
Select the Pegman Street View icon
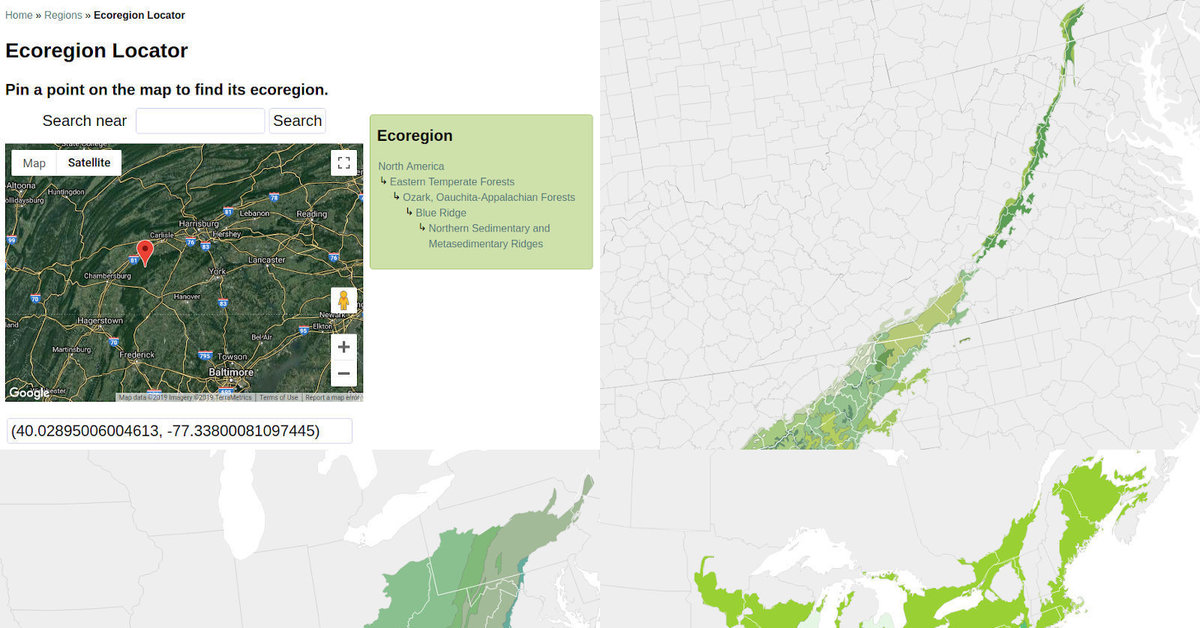click(343, 300)
